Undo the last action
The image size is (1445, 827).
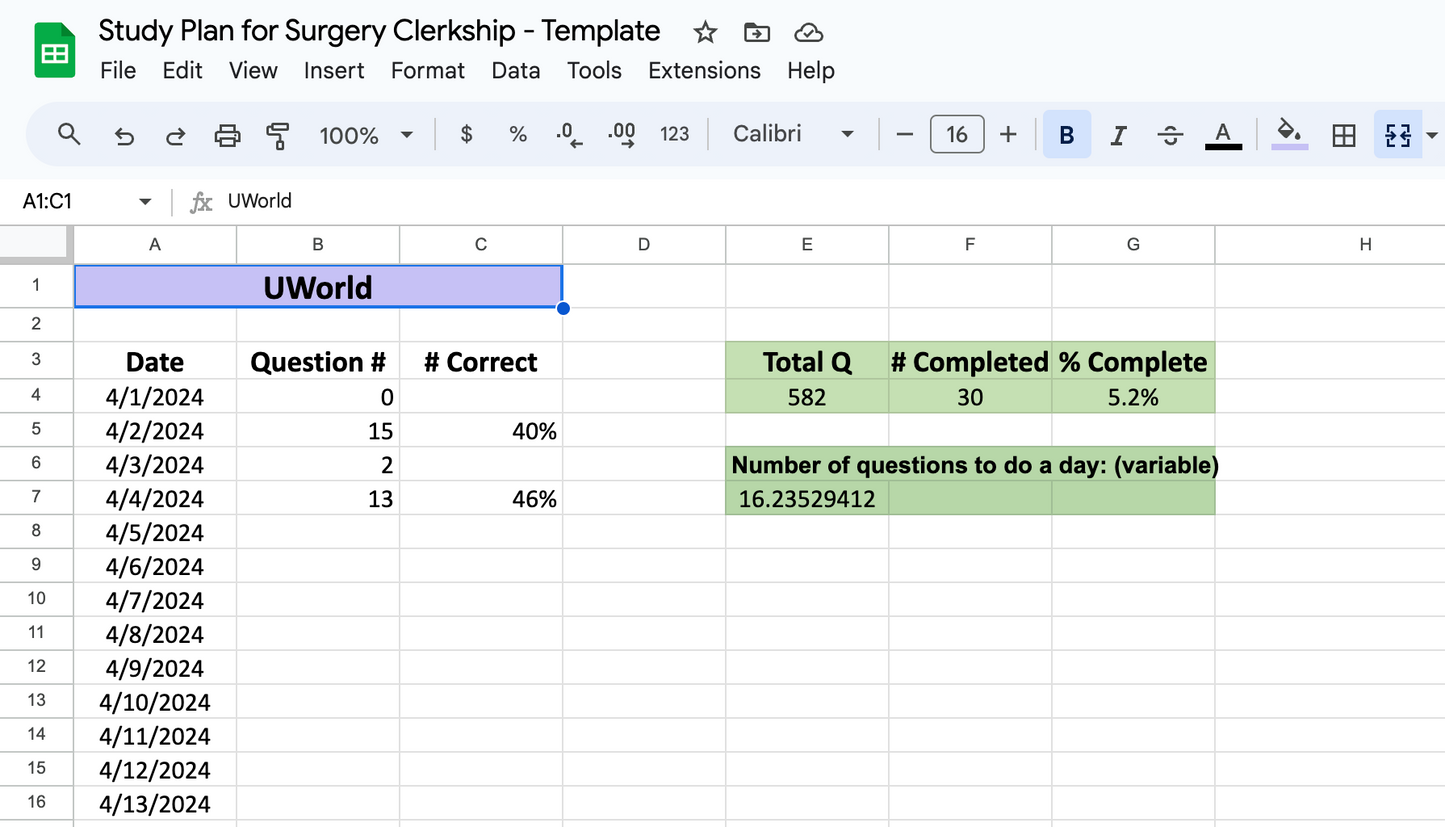click(124, 134)
